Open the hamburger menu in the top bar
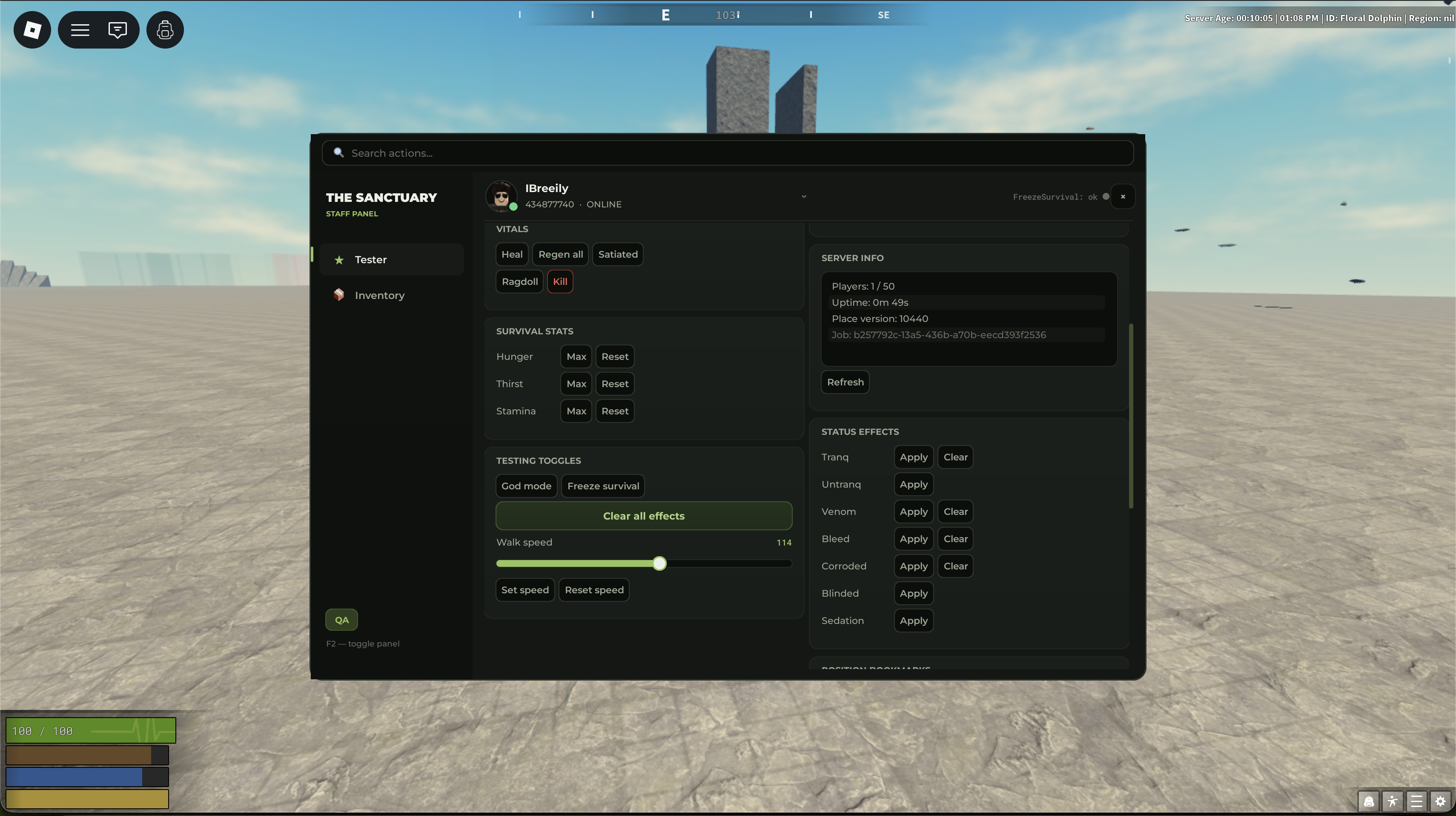The width and height of the screenshot is (1456, 816). [x=80, y=29]
